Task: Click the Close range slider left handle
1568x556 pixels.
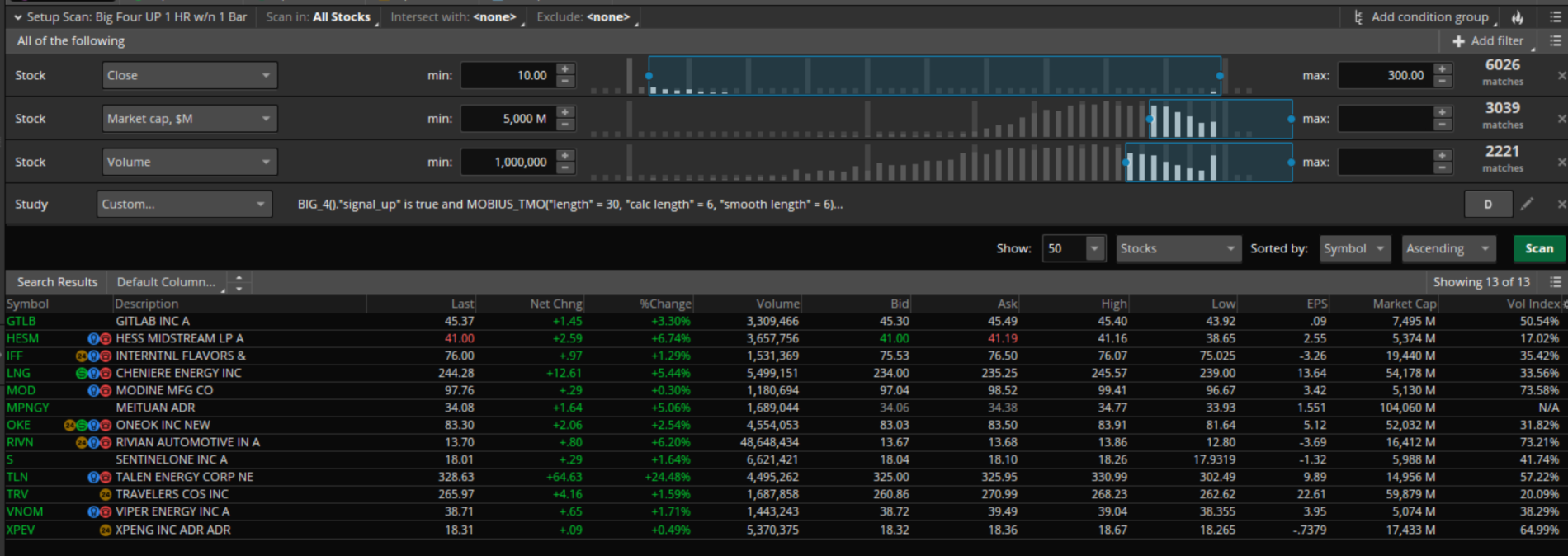Action: (649, 76)
